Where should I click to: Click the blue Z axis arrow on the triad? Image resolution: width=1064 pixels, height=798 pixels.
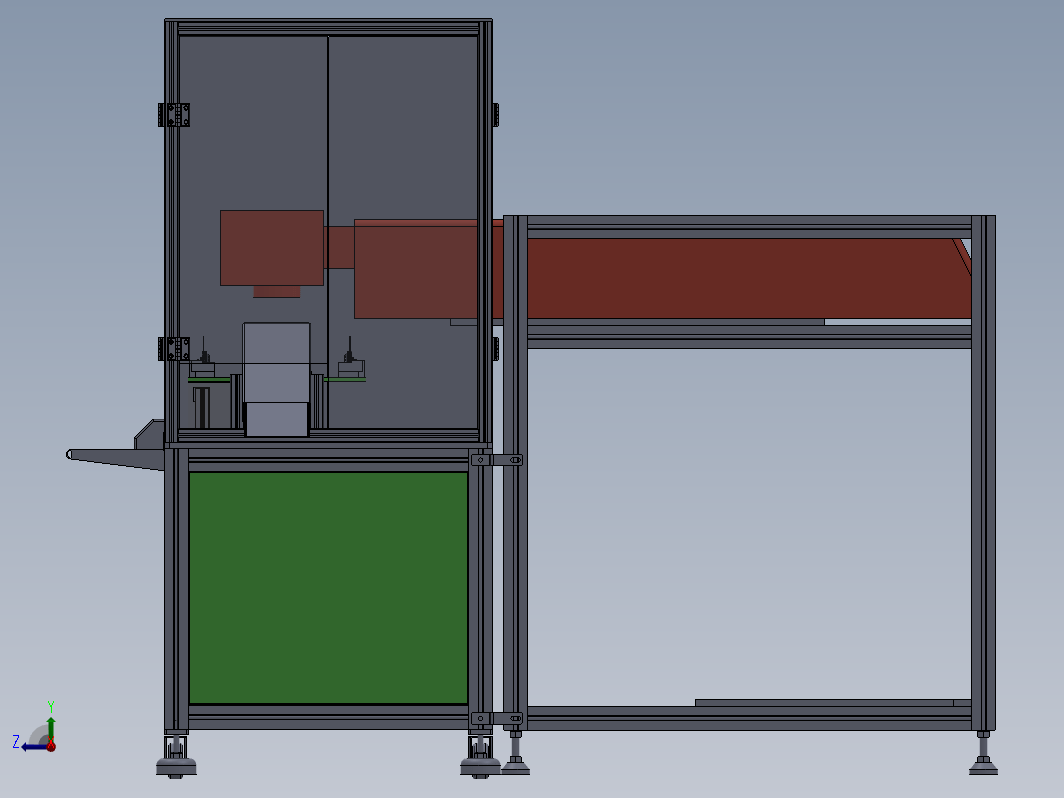coord(33,747)
